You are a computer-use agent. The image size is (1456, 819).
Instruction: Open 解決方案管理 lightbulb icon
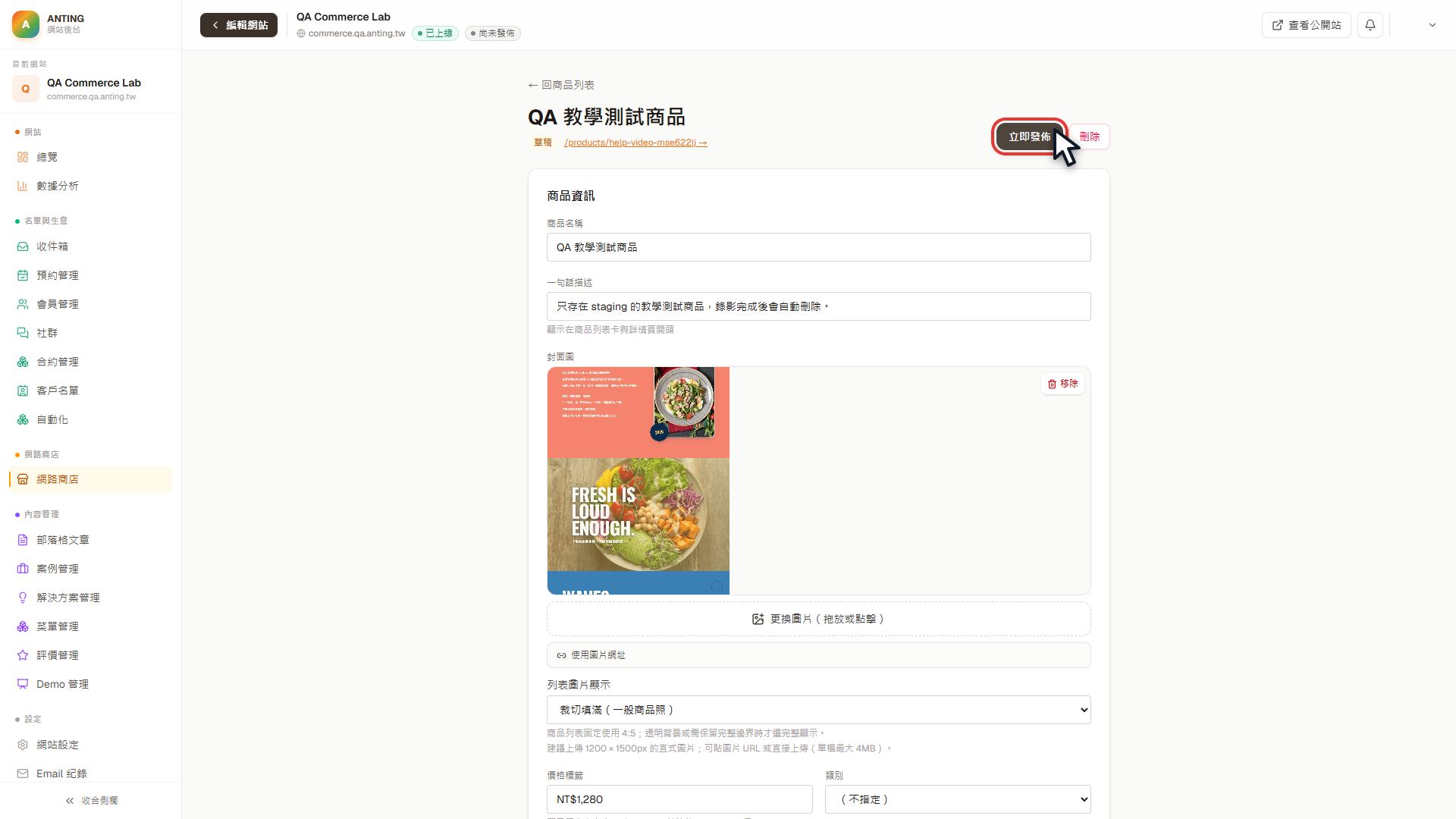point(23,598)
